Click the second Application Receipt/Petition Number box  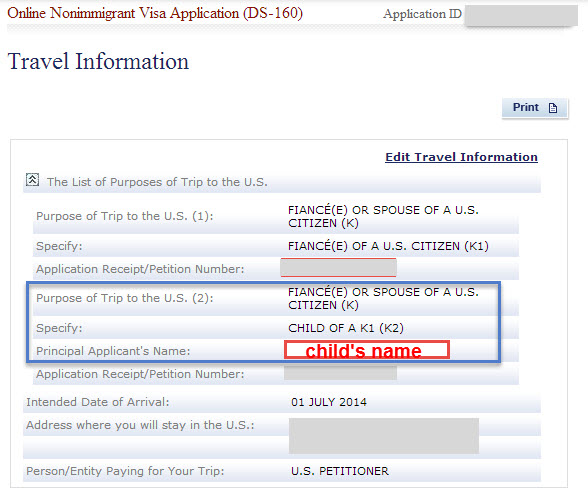(x=340, y=373)
